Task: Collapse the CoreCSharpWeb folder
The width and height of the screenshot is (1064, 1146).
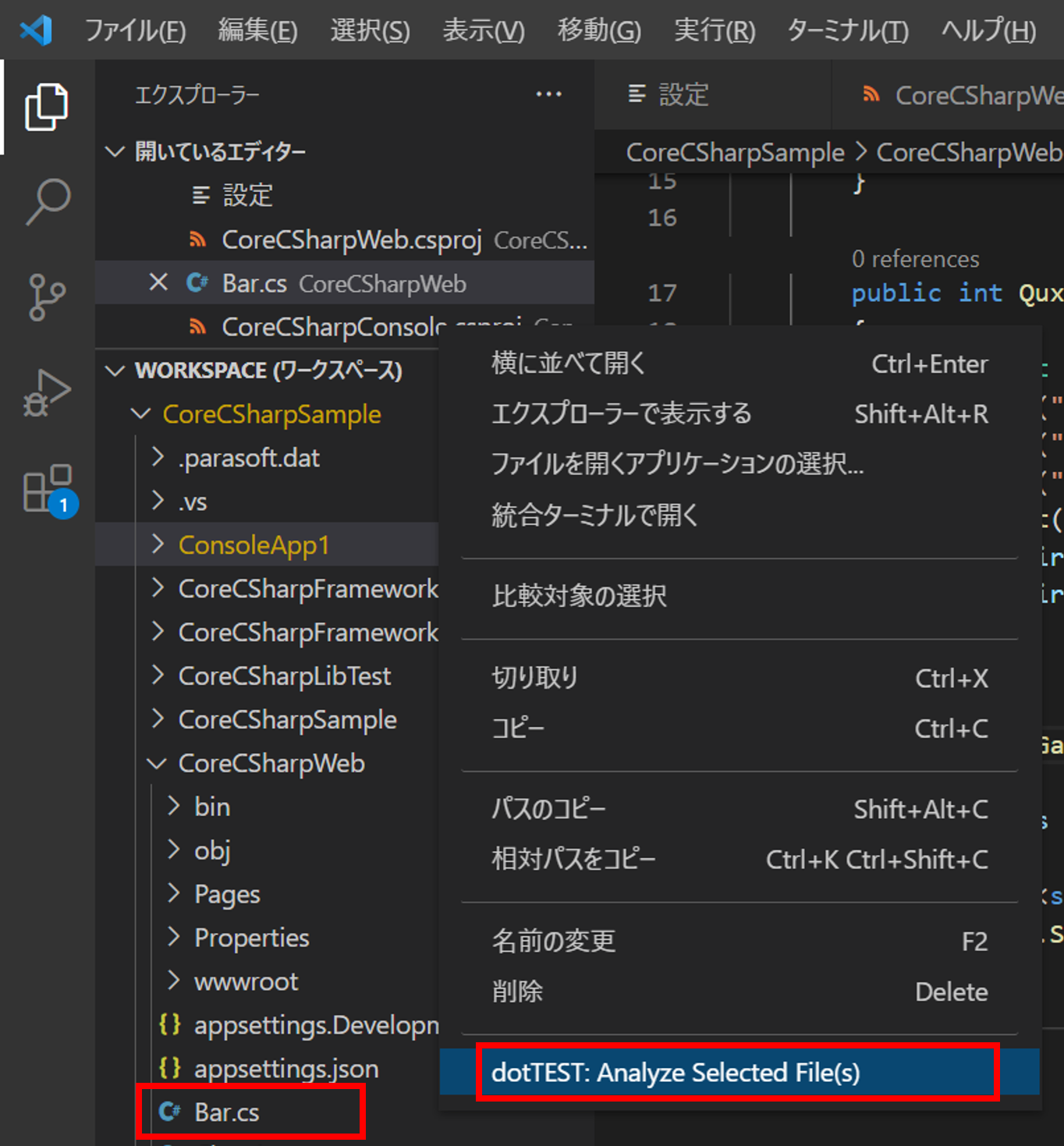Action: coord(271,763)
